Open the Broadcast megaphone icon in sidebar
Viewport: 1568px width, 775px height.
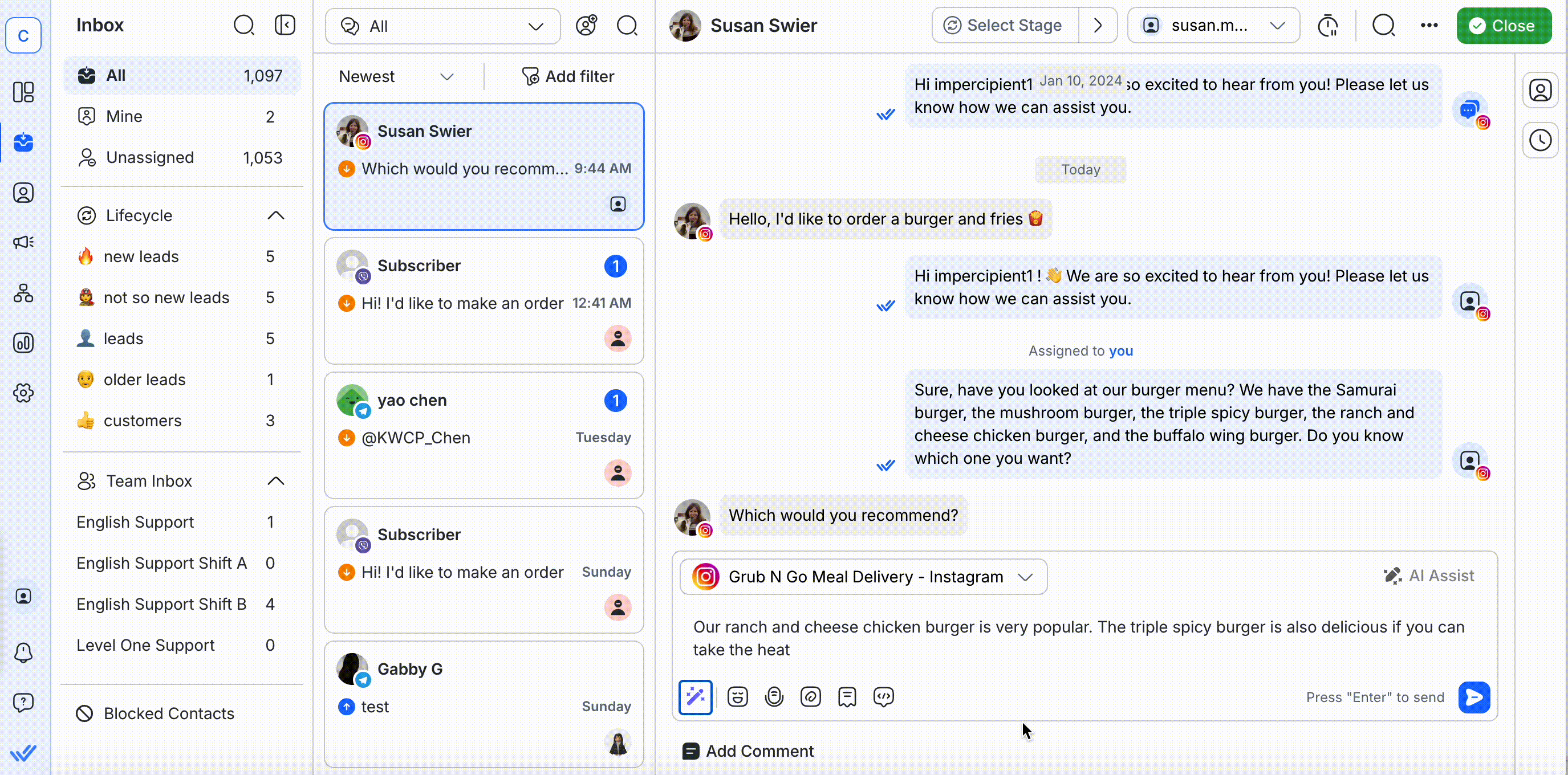(x=23, y=243)
